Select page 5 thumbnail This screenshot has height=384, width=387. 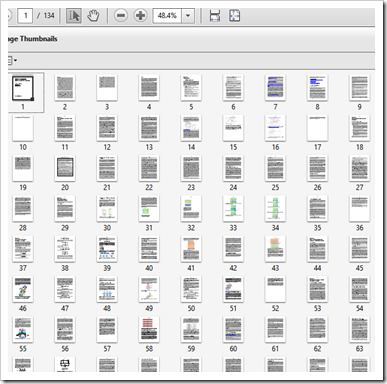(x=191, y=88)
